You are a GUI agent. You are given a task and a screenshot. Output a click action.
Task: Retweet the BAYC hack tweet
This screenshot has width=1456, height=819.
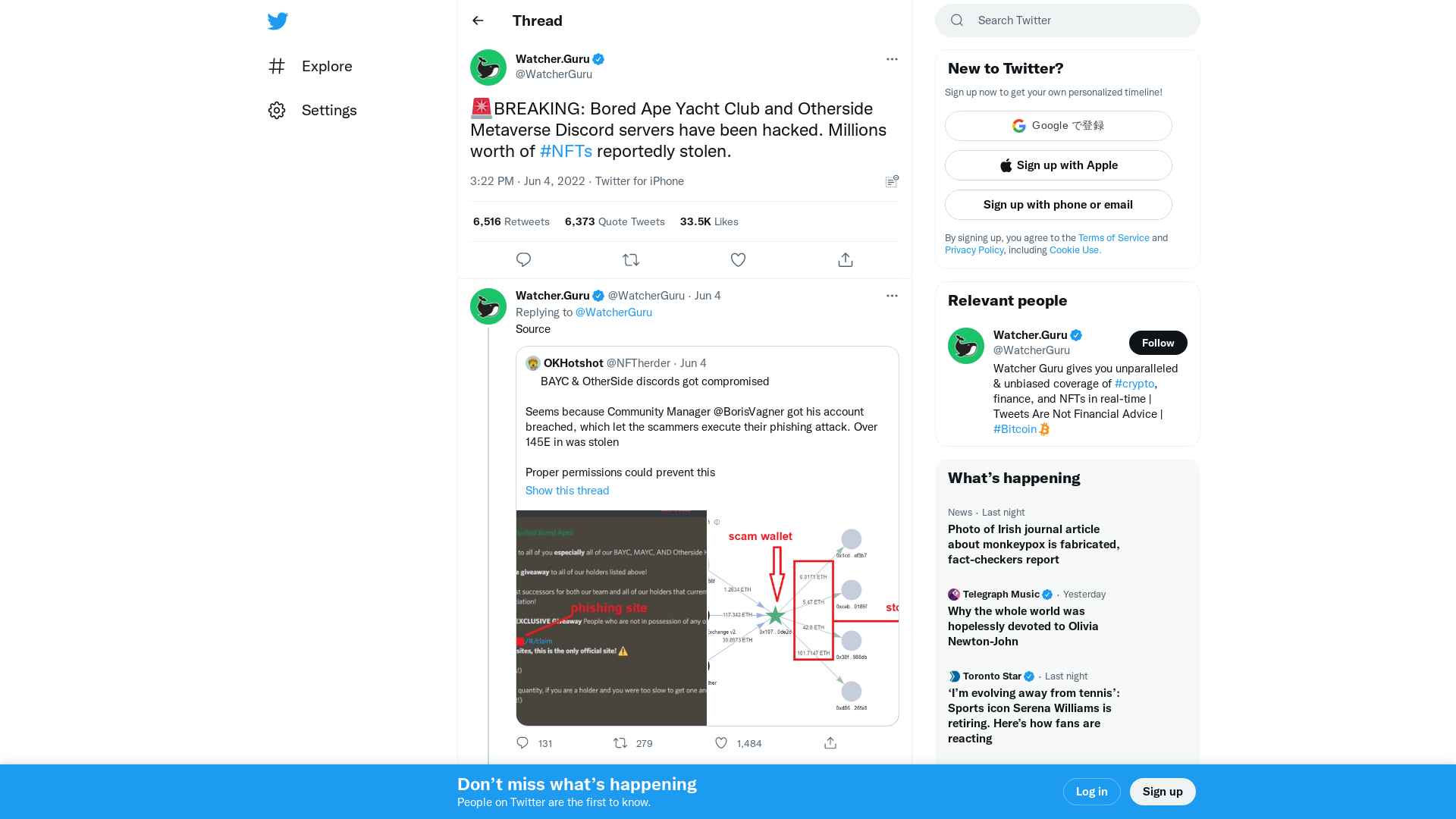tap(631, 259)
